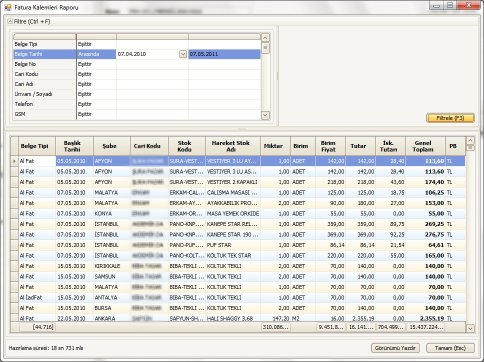Select the Belge Tipi filter row
The width and height of the screenshot is (484, 362).
pyautogui.click(x=137, y=44)
